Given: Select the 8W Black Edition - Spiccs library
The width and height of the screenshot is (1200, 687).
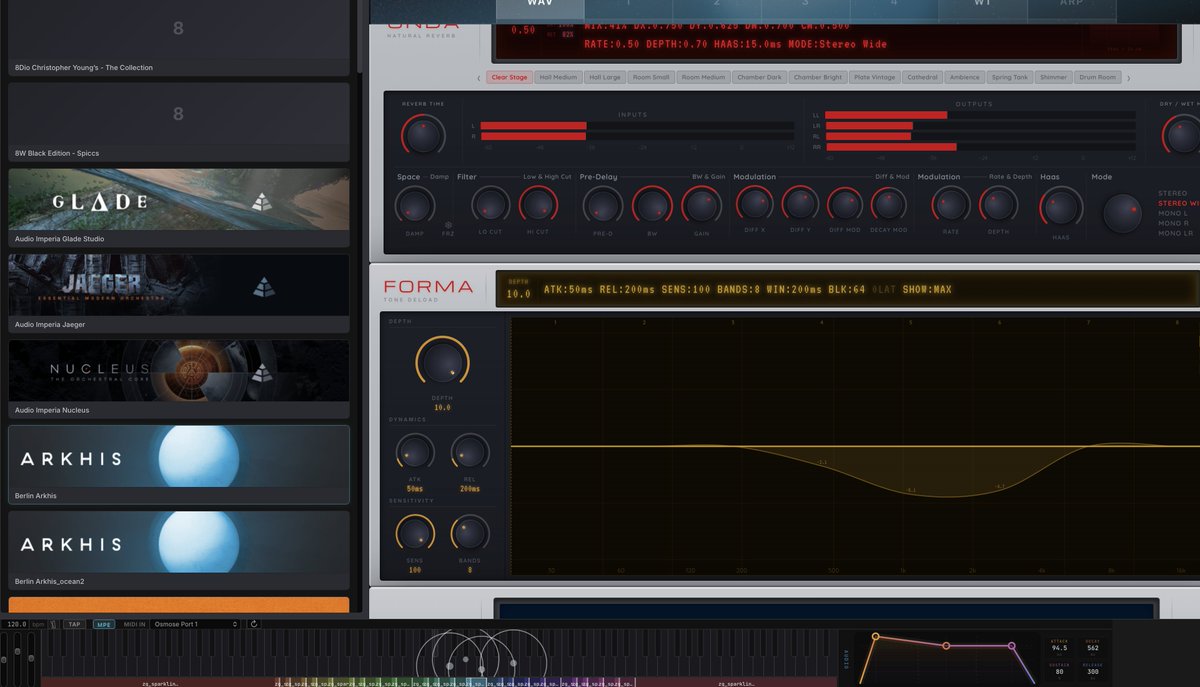Looking at the screenshot, I should pyautogui.click(x=179, y=121).
